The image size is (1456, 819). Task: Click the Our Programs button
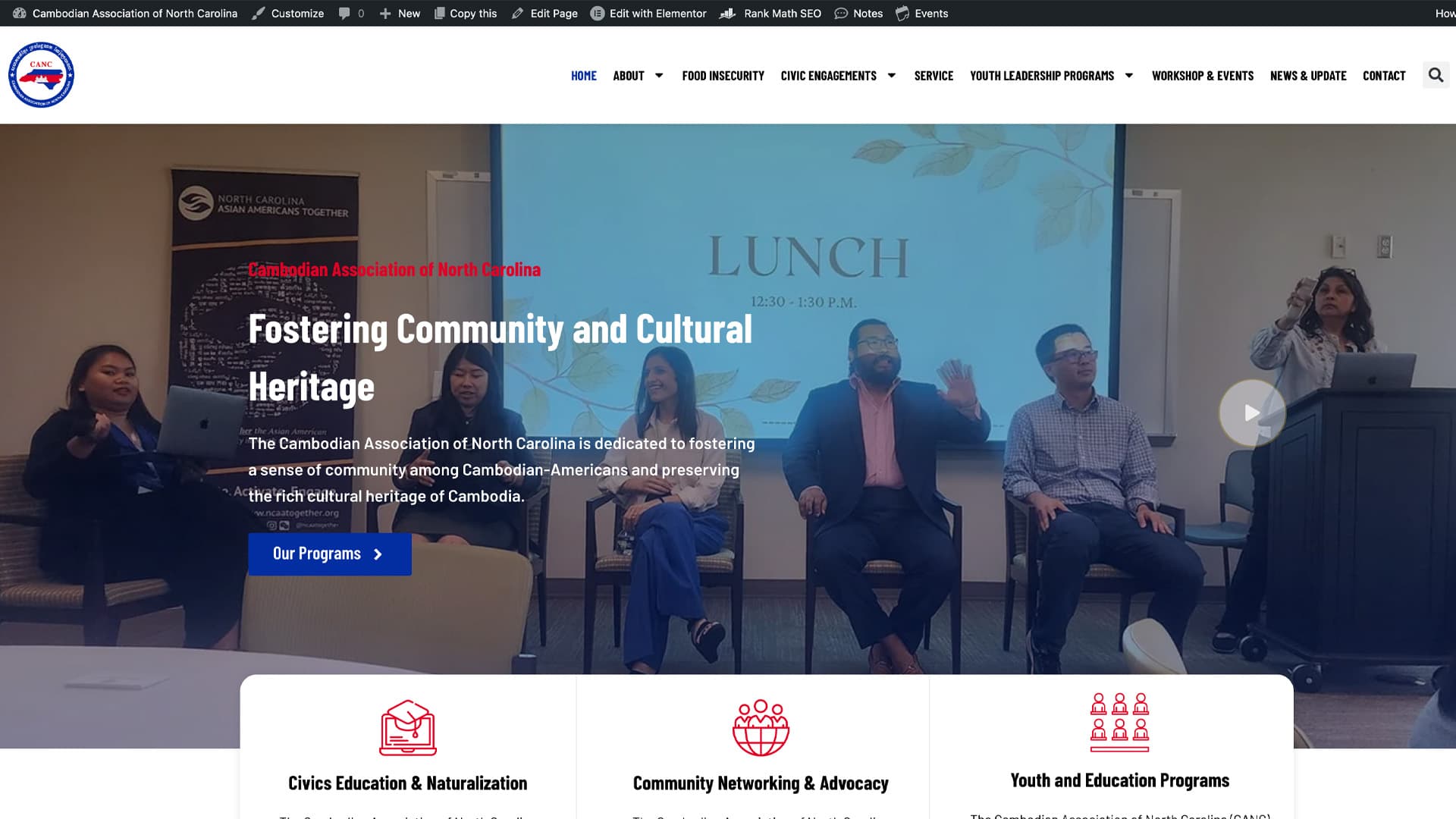330,554
